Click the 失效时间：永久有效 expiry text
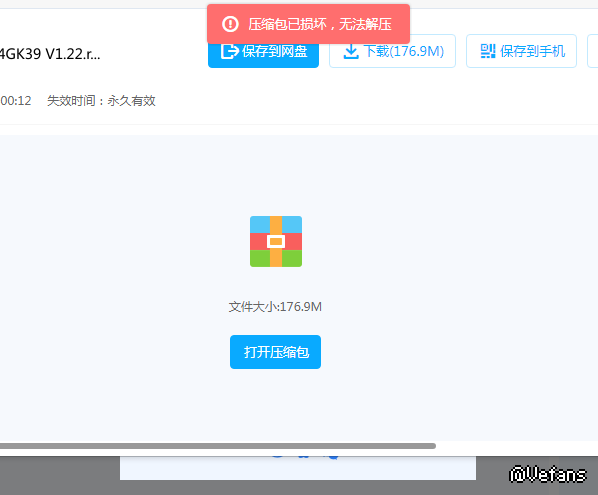 (101, 101)
